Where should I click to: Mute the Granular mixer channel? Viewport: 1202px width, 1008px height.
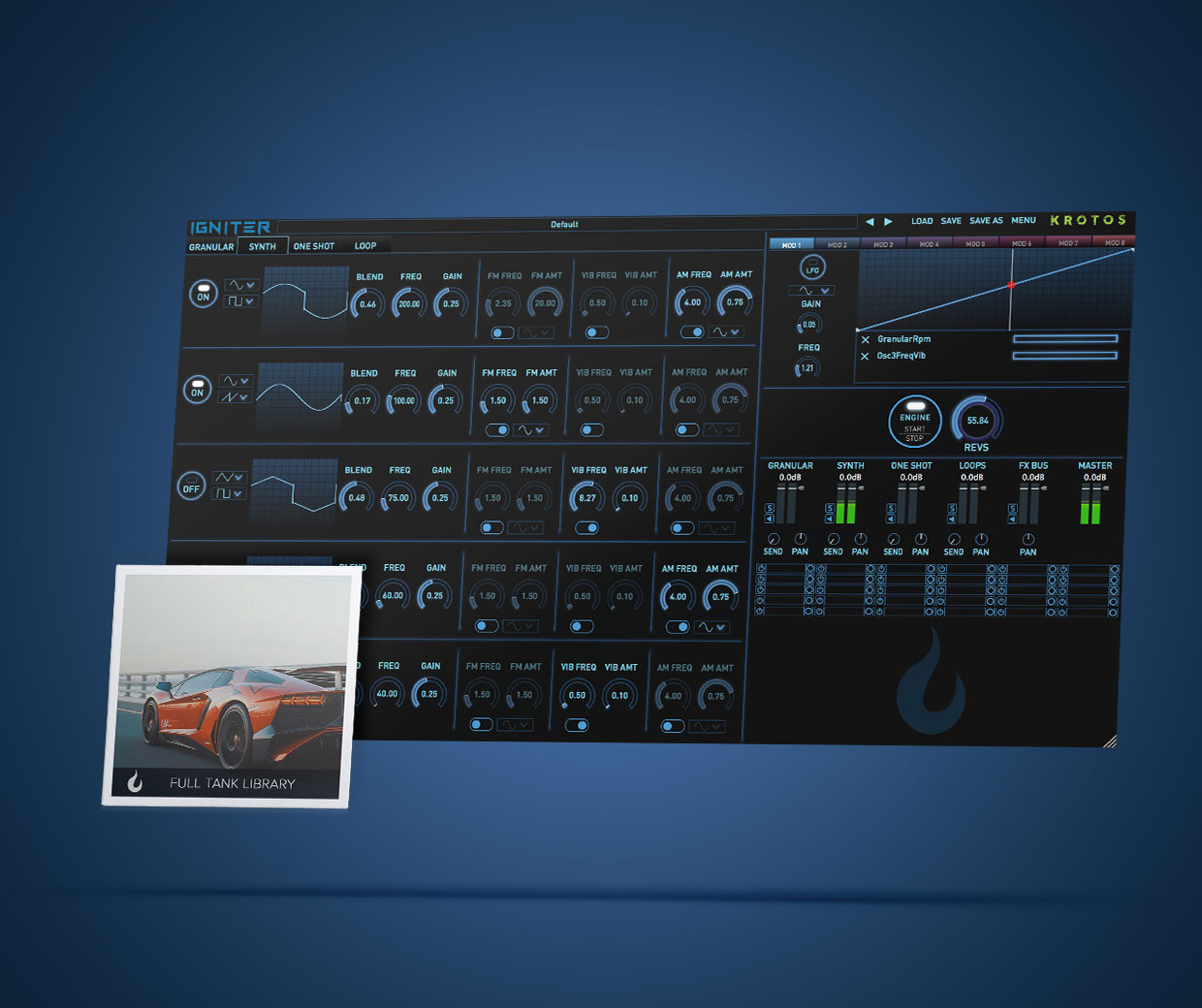click(x=770, y=519)
